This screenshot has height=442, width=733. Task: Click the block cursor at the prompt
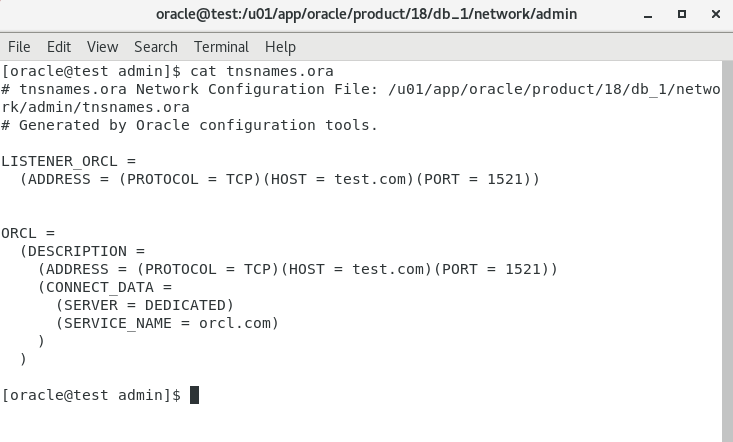[194, 395]
